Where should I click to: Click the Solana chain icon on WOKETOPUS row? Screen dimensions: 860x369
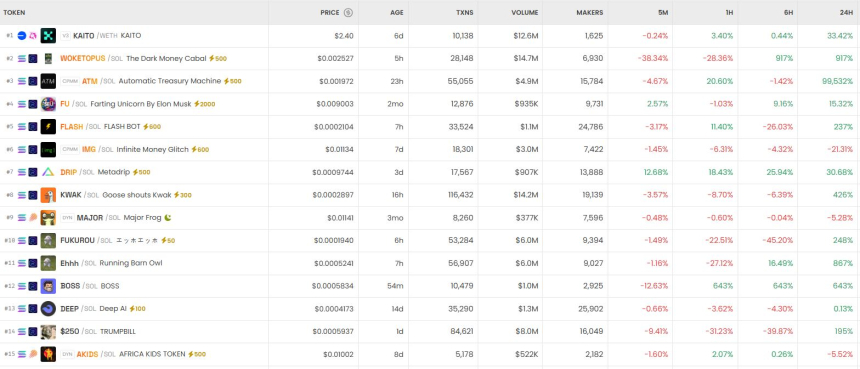point(22,58)
